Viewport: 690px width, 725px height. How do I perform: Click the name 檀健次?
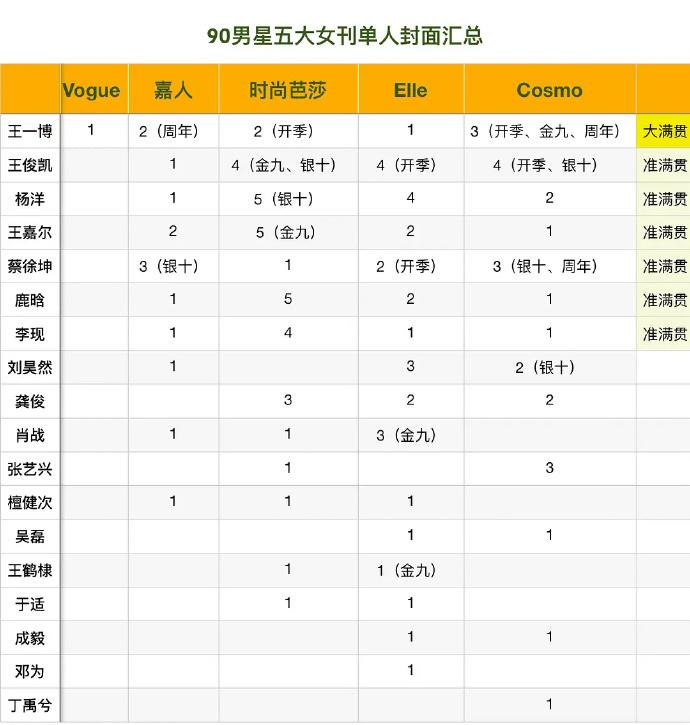[30, 503]
